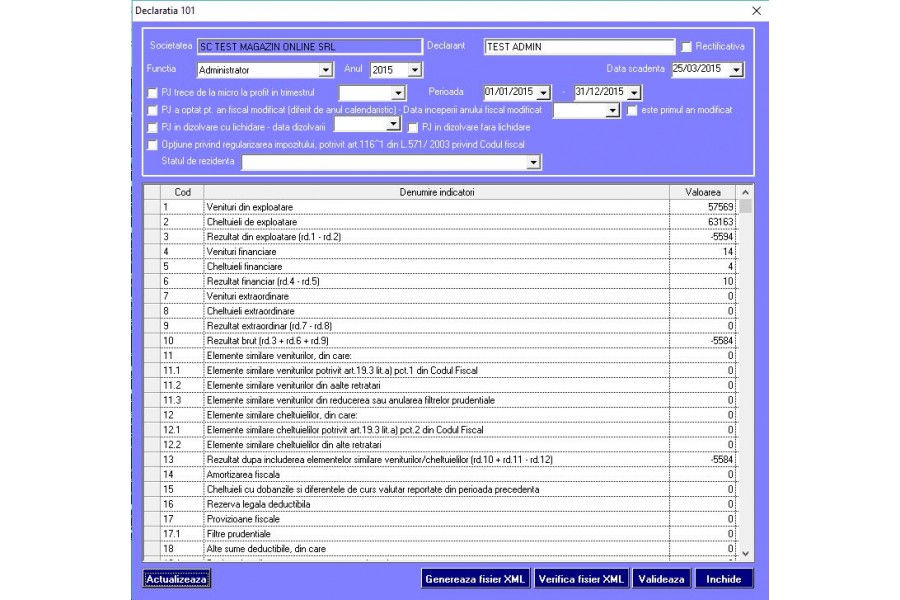Click the value -5594 cell
900x600 pixels.
tap(703, 237)
